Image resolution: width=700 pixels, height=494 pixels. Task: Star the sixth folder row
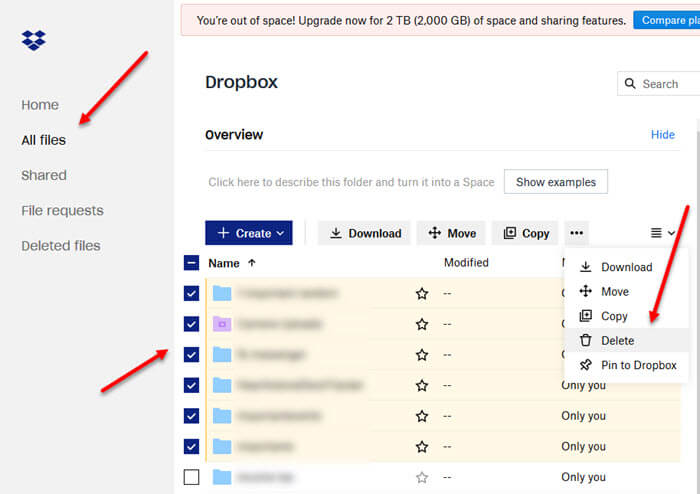(x=422, y=446)
